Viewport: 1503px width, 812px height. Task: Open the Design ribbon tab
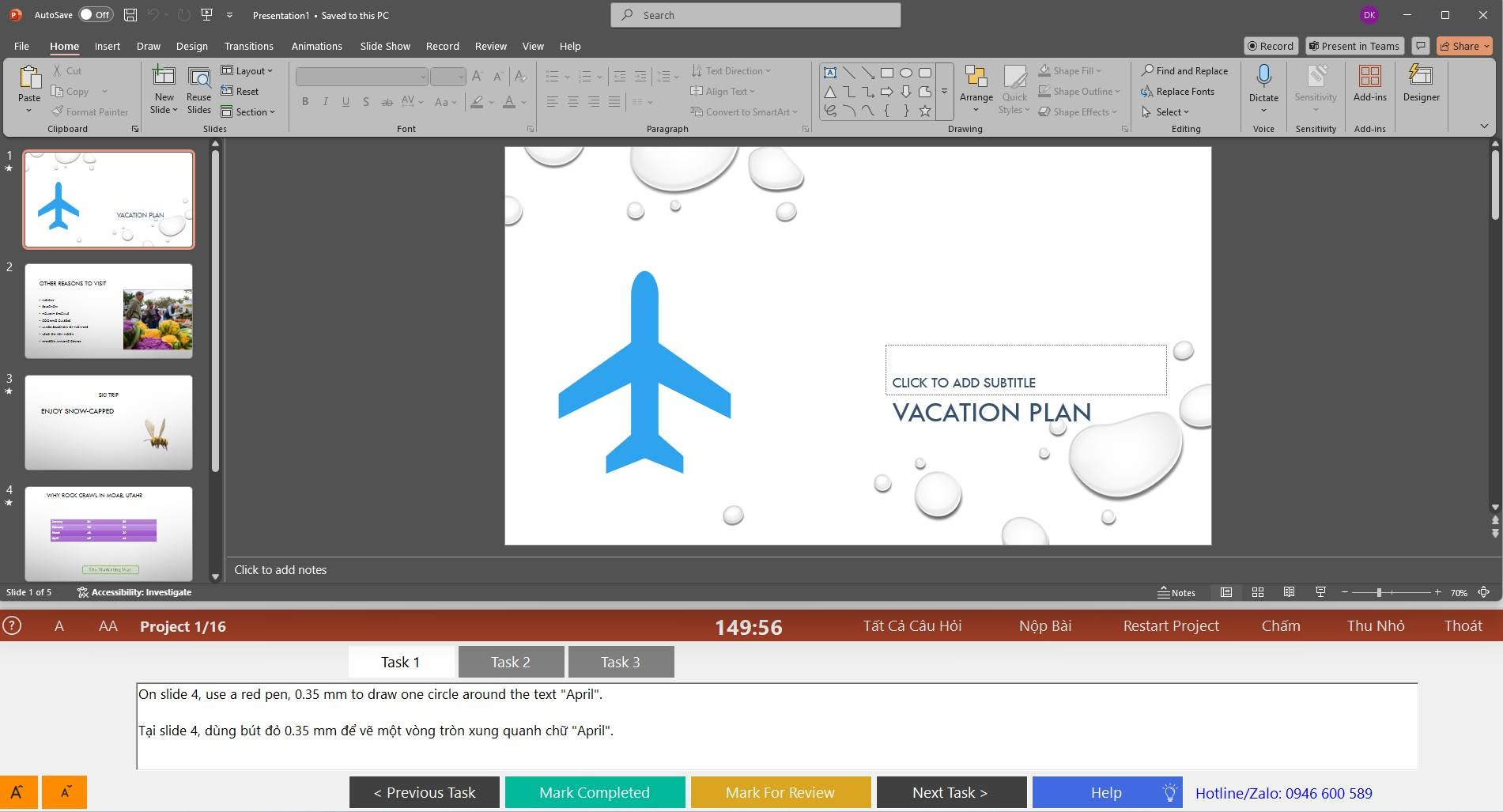click(192, 46)
